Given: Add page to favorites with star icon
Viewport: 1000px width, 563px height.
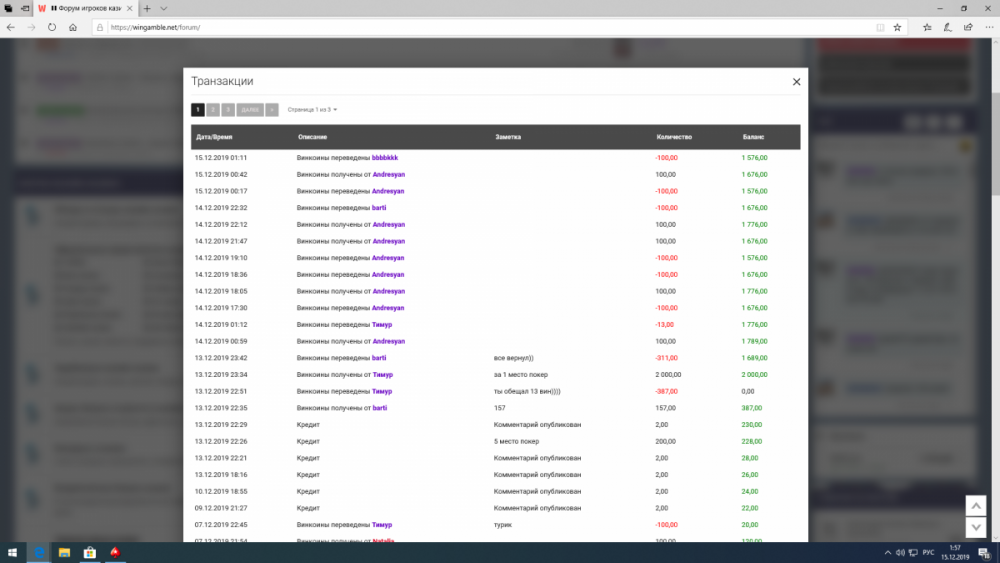Looking at the screenshot, I should (x=897, y=27).
